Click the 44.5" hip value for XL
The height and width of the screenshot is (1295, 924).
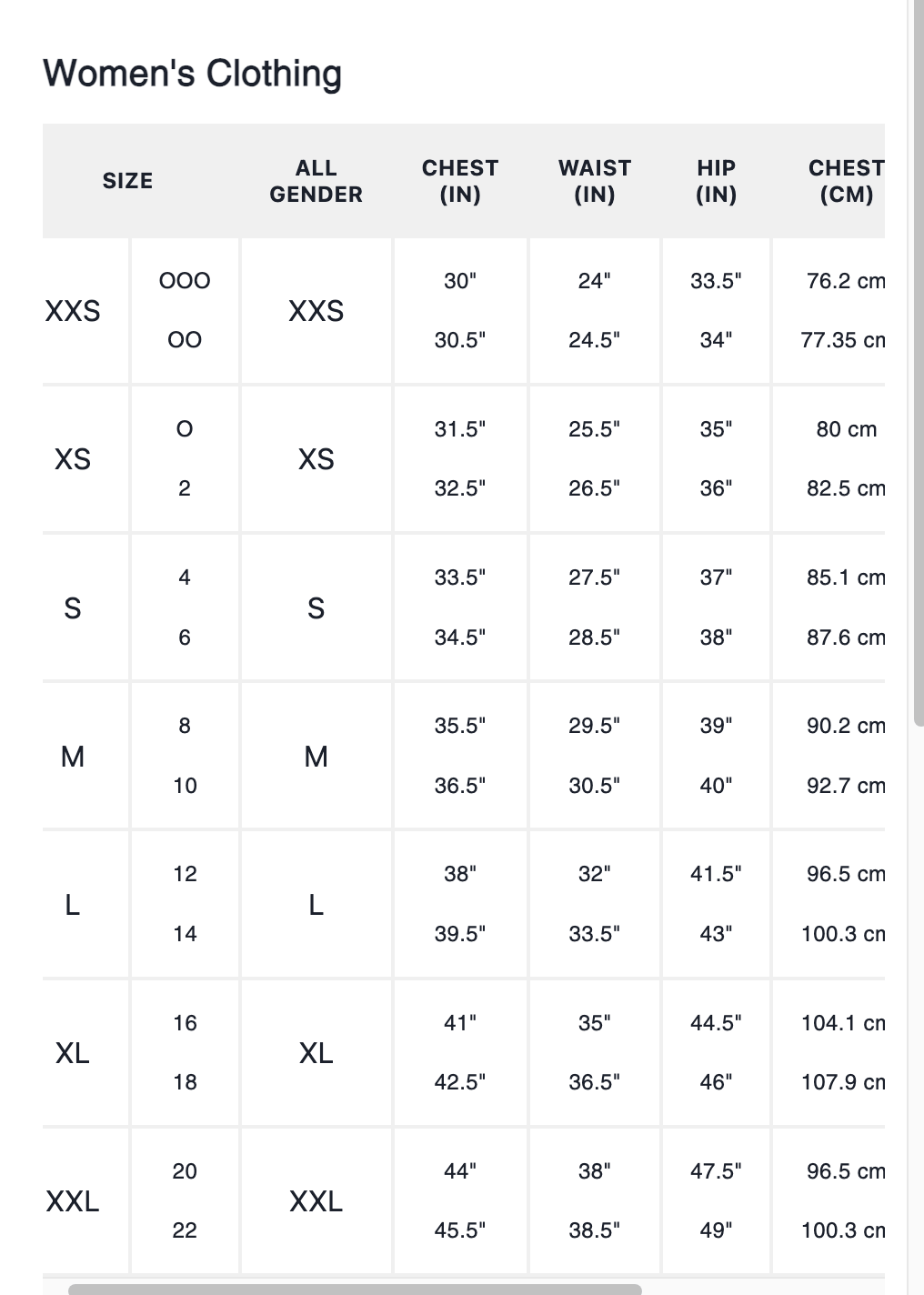[x=716, y=1023]
